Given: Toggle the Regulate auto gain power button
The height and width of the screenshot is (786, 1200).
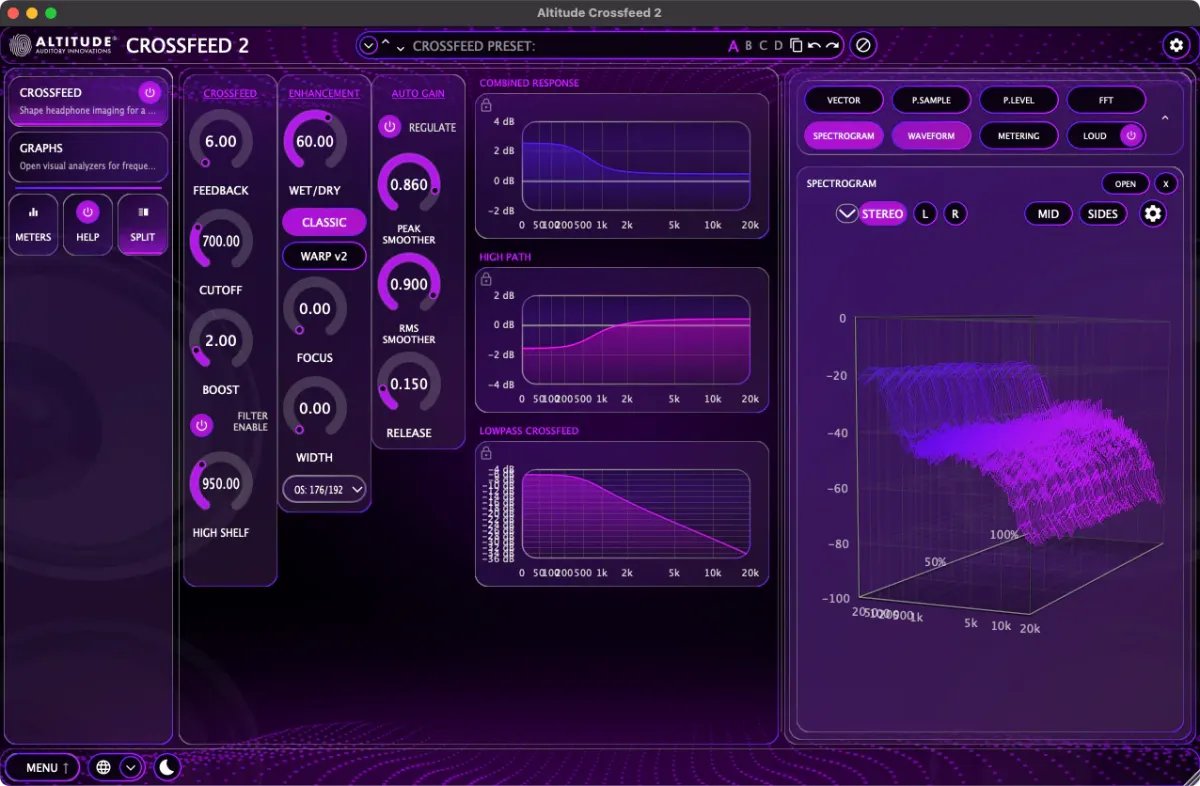Looking at the screenshot, I should [390, 127].
